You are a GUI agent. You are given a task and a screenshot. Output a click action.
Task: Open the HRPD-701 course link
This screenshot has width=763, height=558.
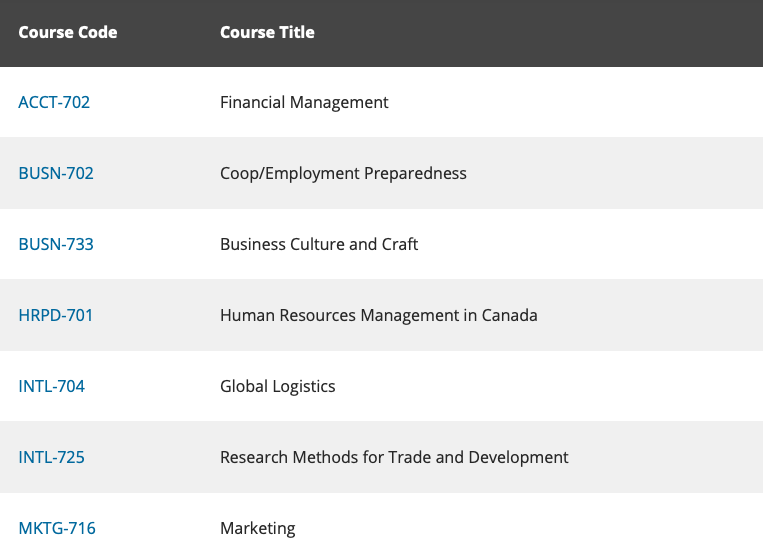[56, 315]
